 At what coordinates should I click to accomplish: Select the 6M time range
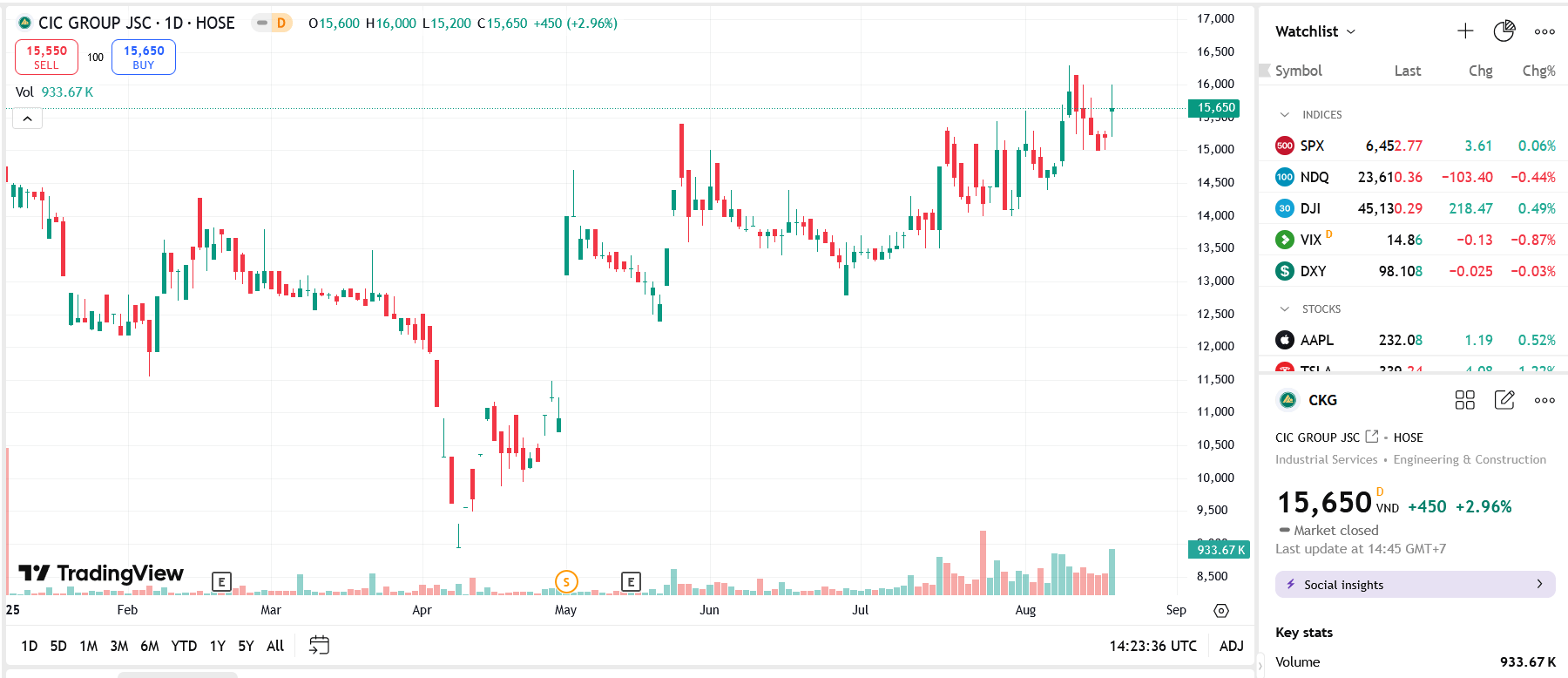[x=150, y=646]
